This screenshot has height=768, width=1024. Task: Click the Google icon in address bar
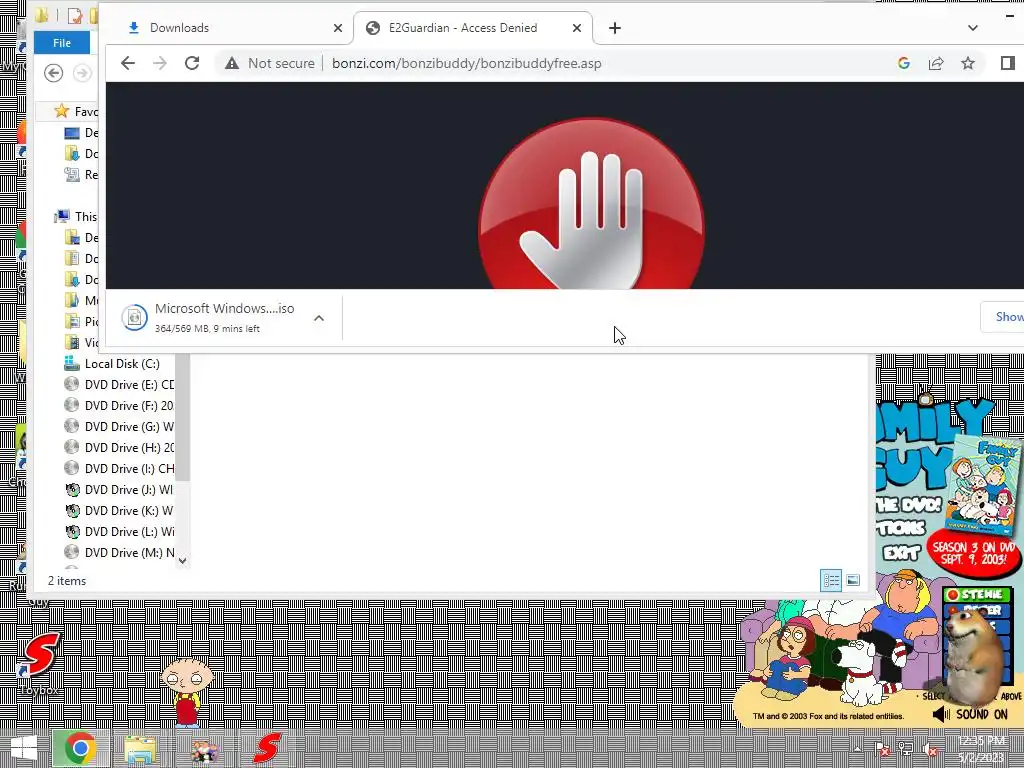click(x=904, y=63)
